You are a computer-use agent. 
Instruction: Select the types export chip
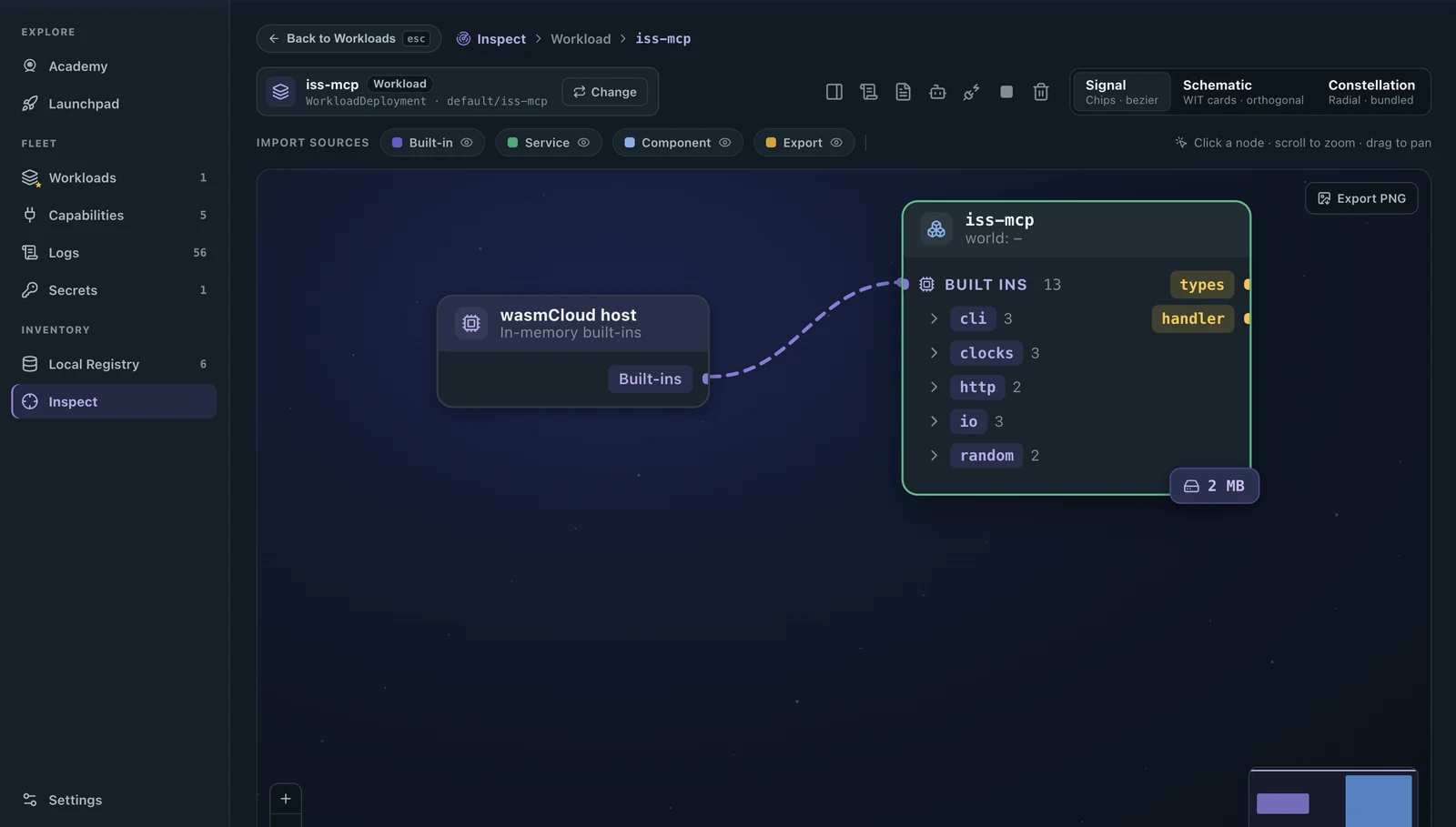pyautogui.click(x=1202, y=285)
